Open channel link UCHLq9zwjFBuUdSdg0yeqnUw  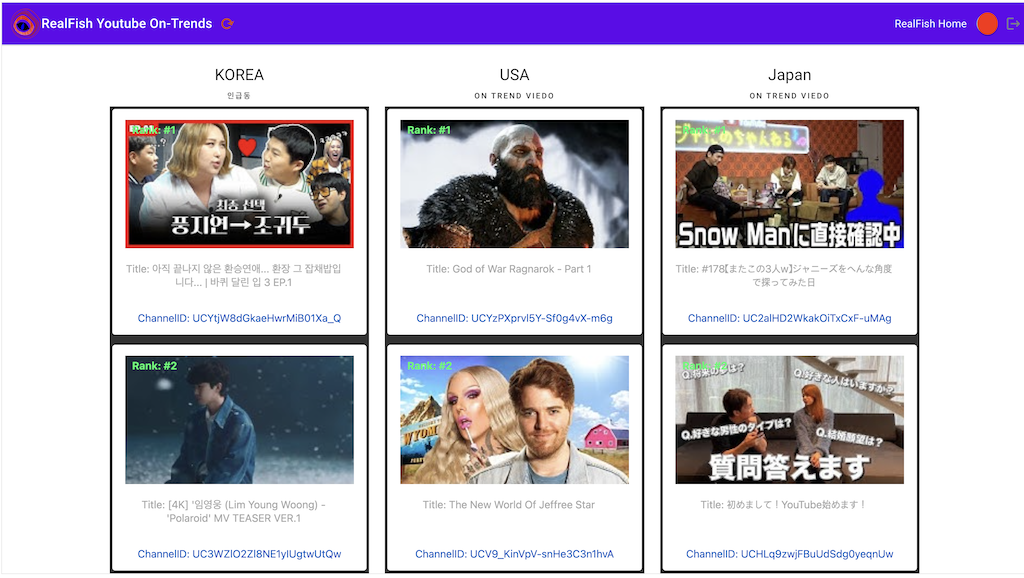coord(790,554)
